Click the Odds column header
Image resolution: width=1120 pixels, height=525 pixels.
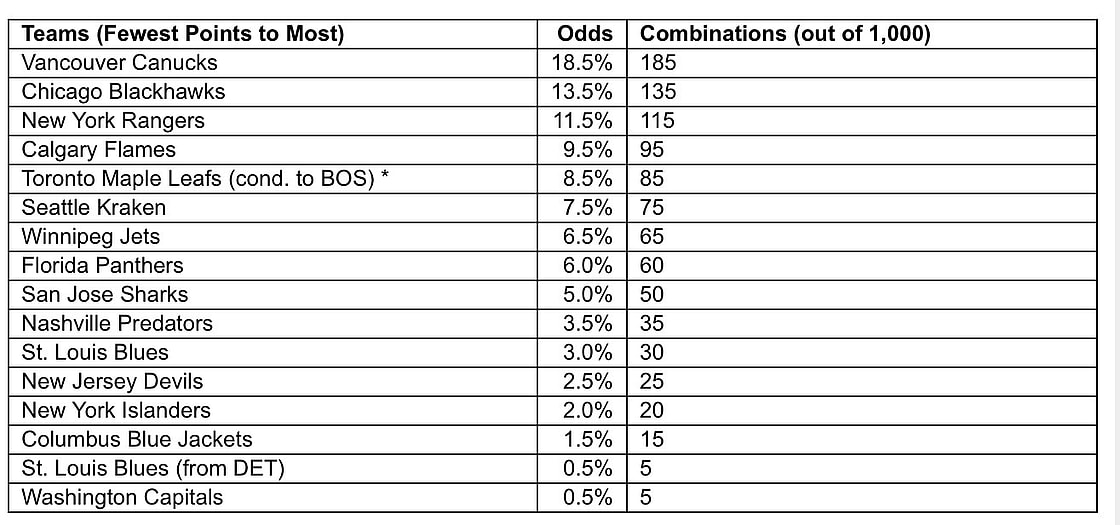(x=585, y=34)
